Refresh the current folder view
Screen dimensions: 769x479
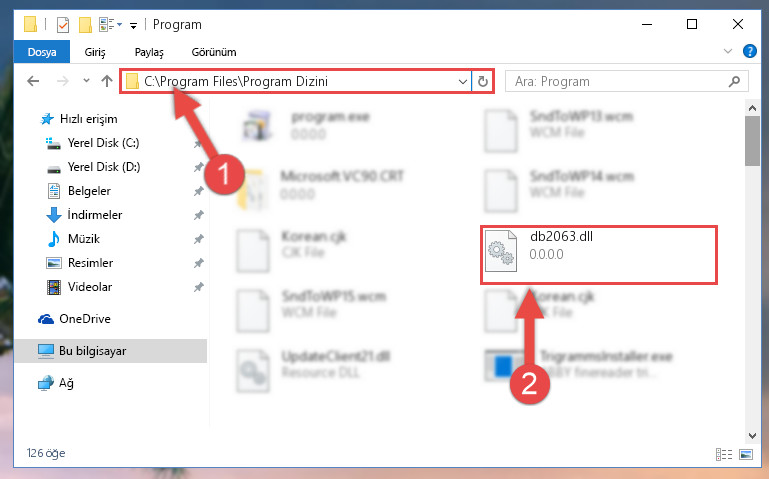coord(483,81)
